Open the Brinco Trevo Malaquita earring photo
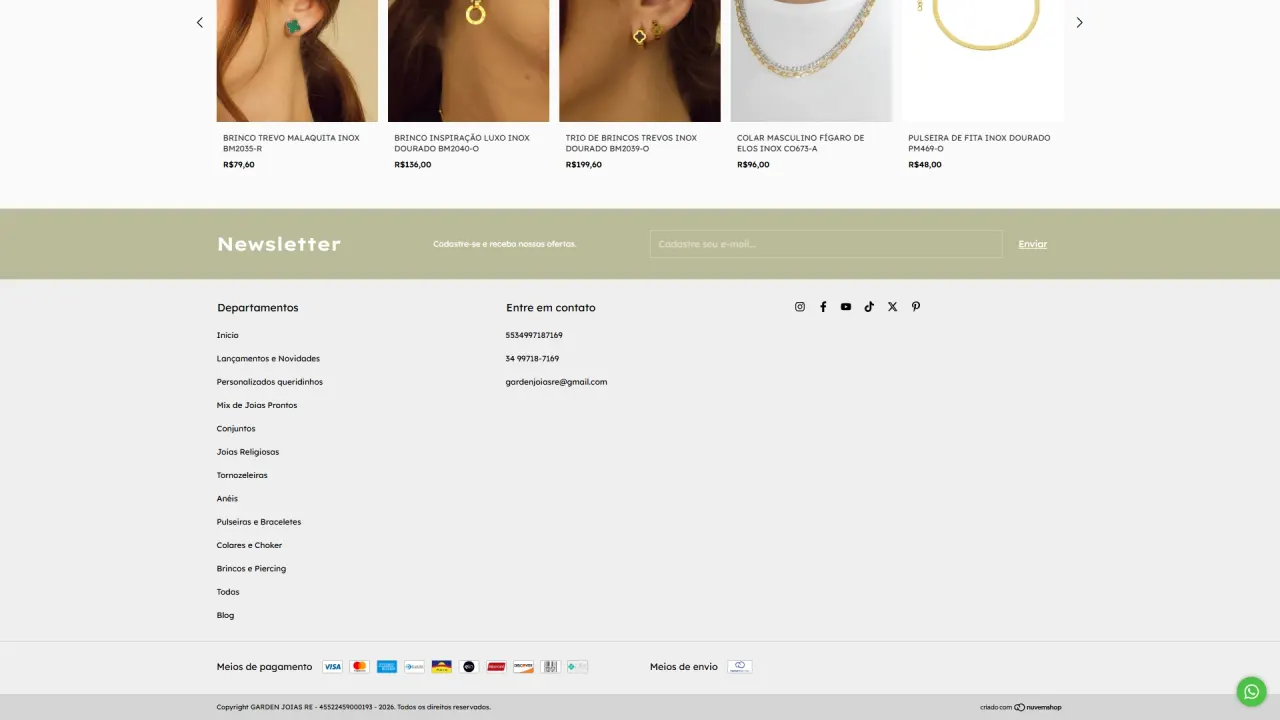This screenshot has width=1280, height=720. (297, 61)
